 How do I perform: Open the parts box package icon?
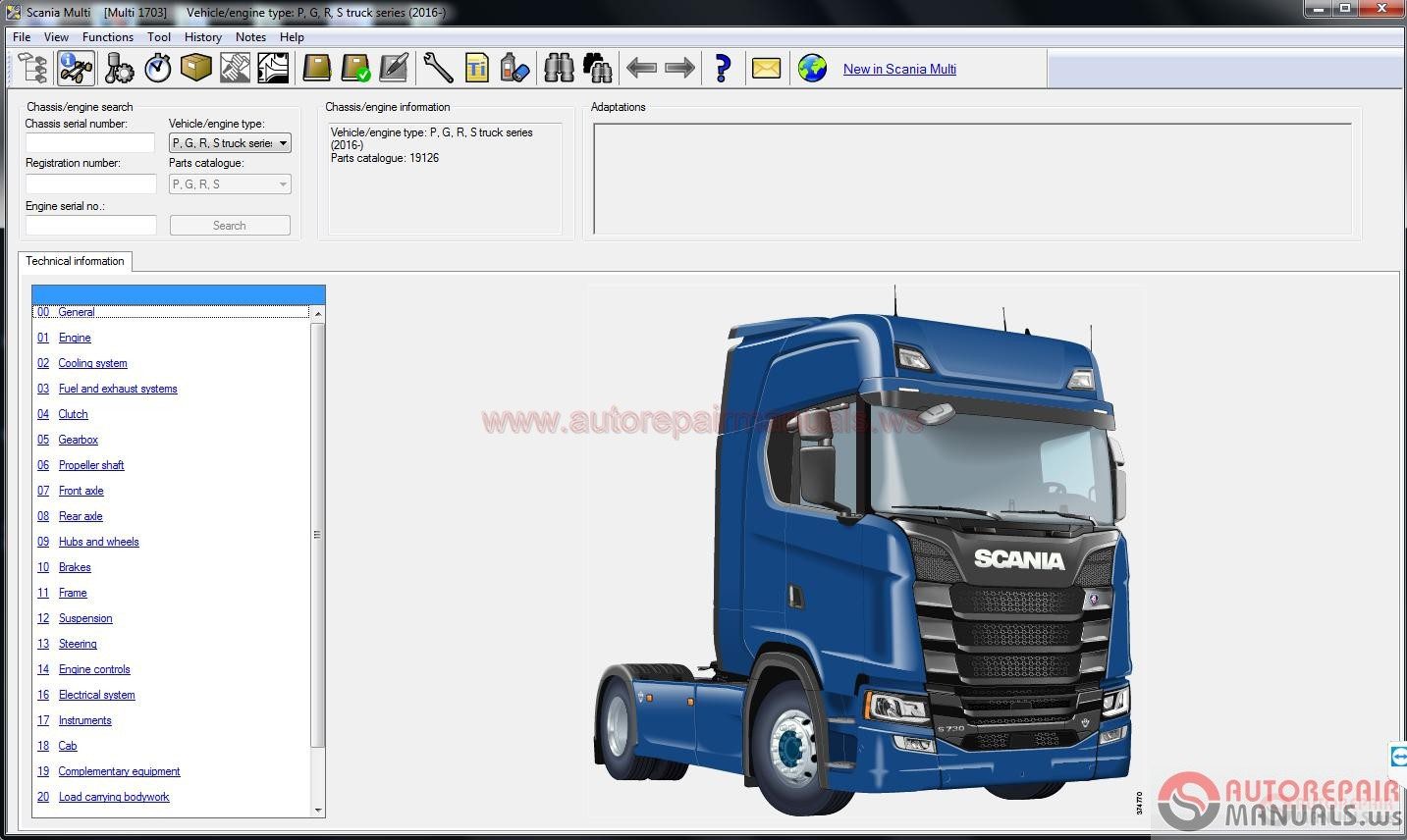click(196, 69)
